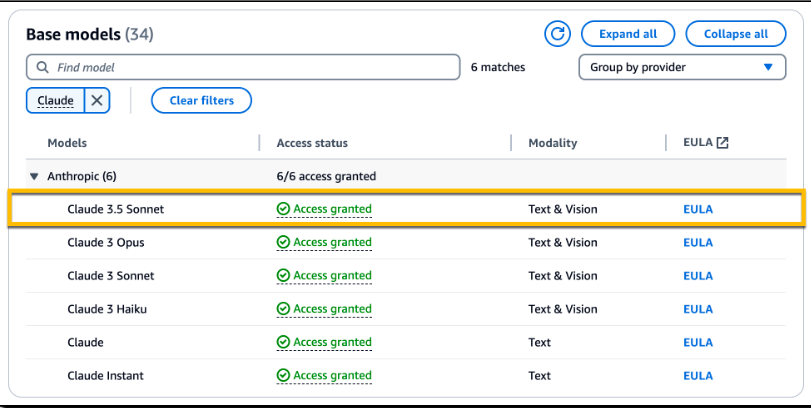Click Claude 3.5 Sonnet access granted checkmark
The width and height of the screenshot is (811, 408).
point(283,209)
